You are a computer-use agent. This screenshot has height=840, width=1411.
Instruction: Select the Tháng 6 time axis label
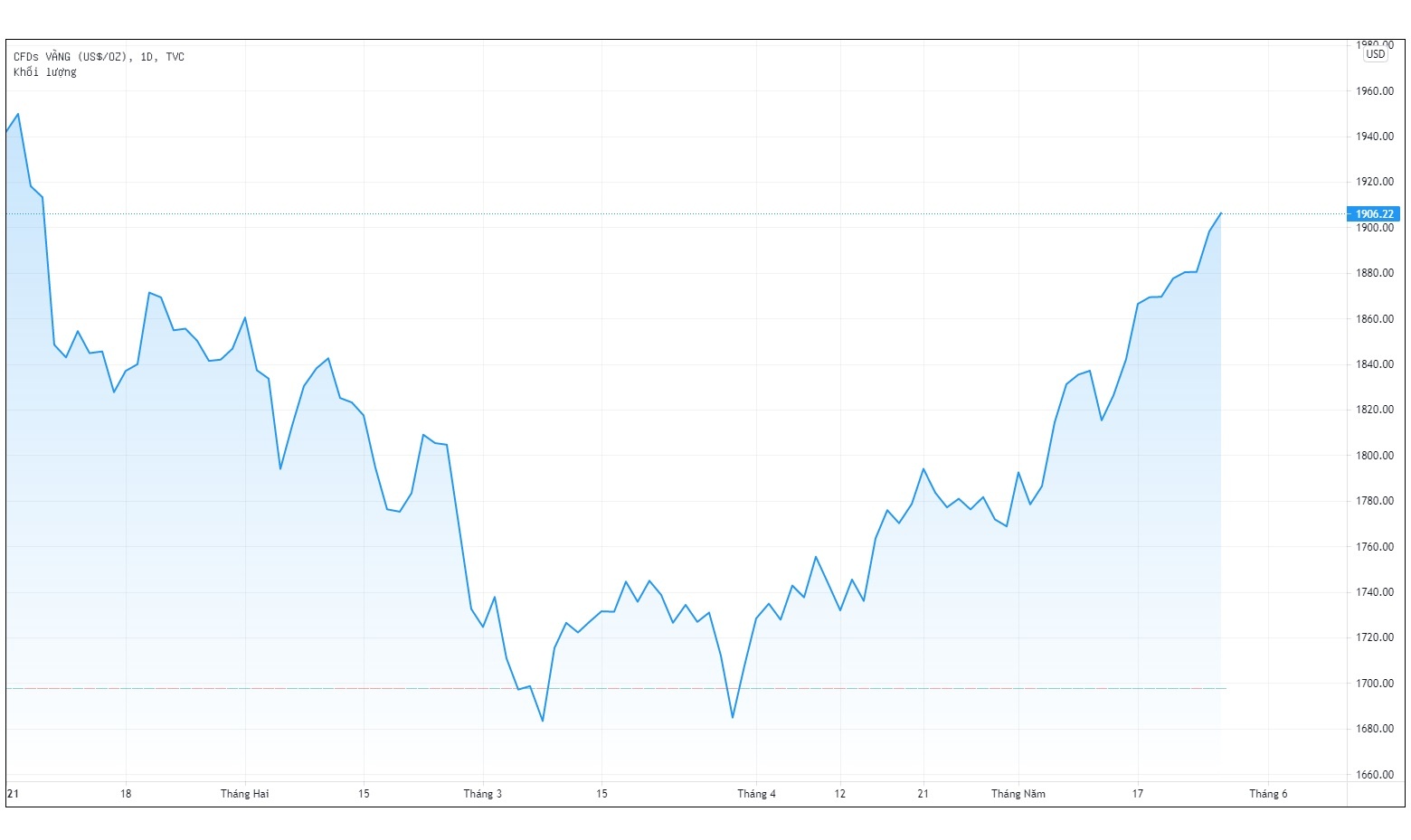click(1268, 794)
